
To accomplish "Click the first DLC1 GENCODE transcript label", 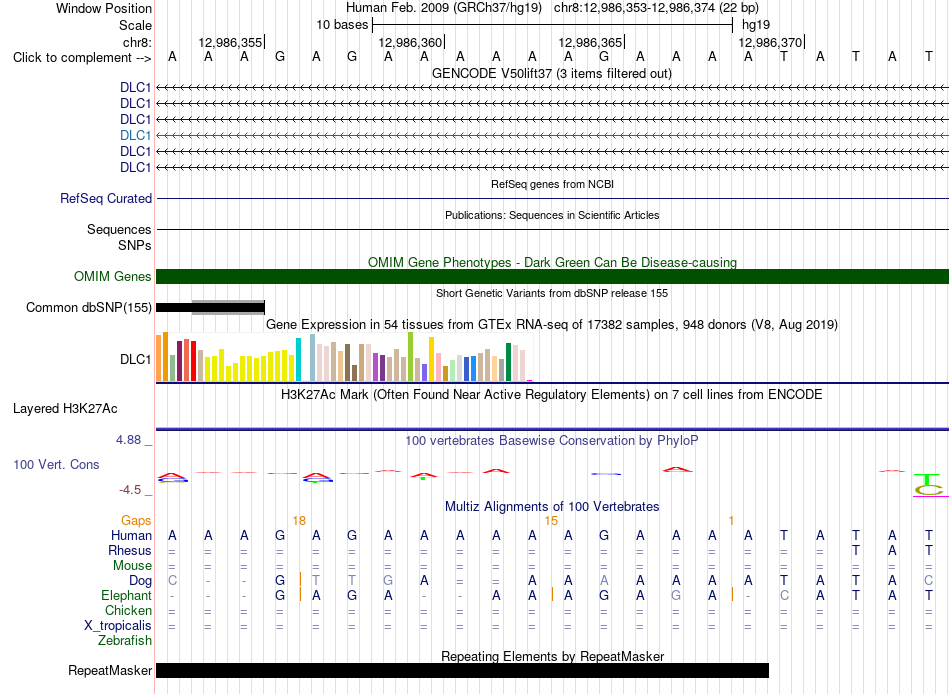I will coord(135,87).
